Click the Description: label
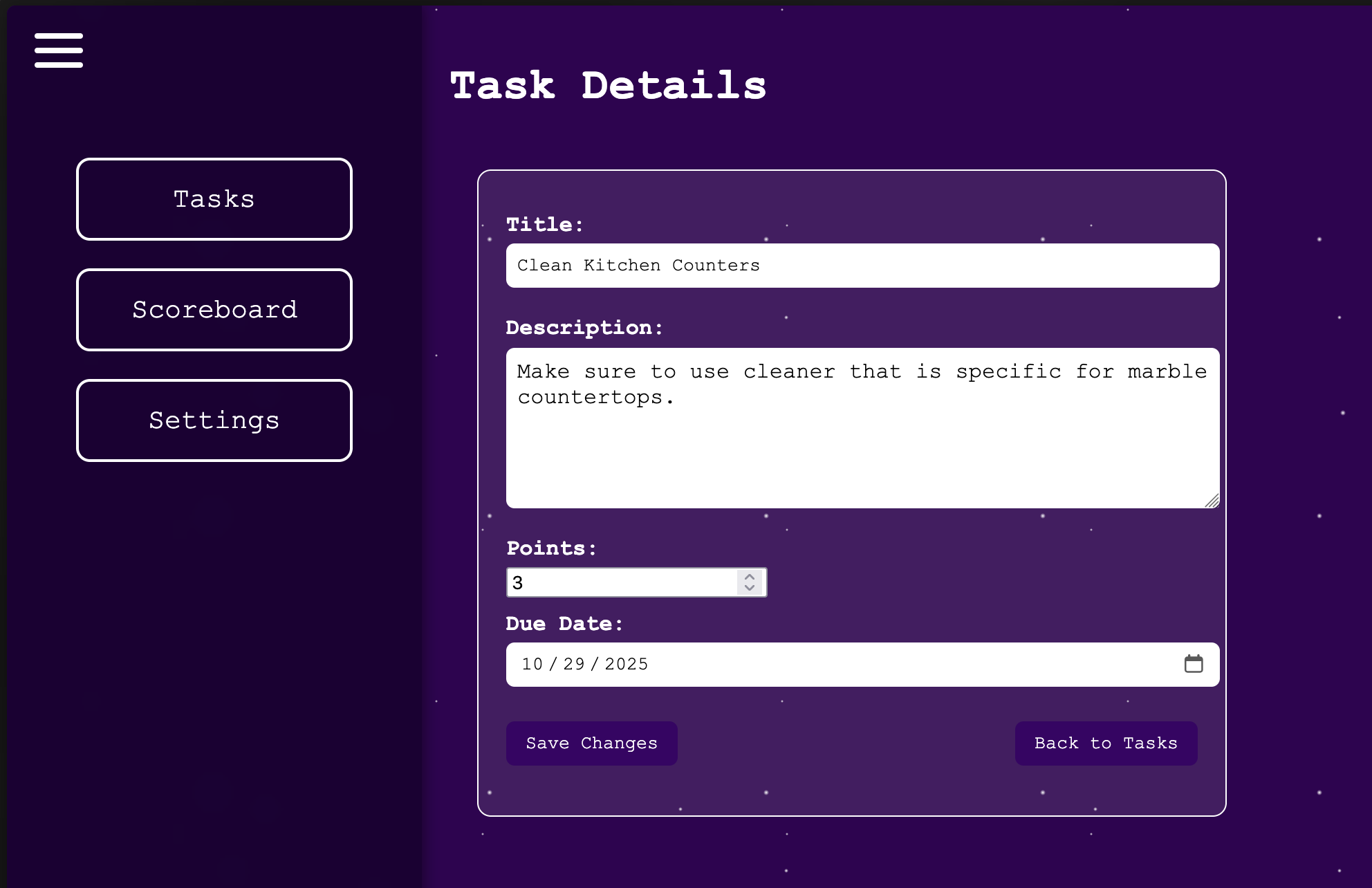The height and width of the screenshot is (888, 1372). coord(584,328)
